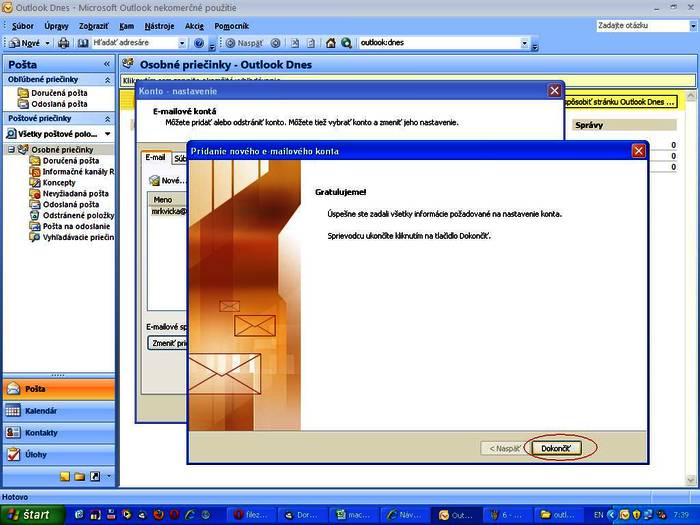Click the outlook:dnes address field
The image size is (700, 525).
click(440, 43)
